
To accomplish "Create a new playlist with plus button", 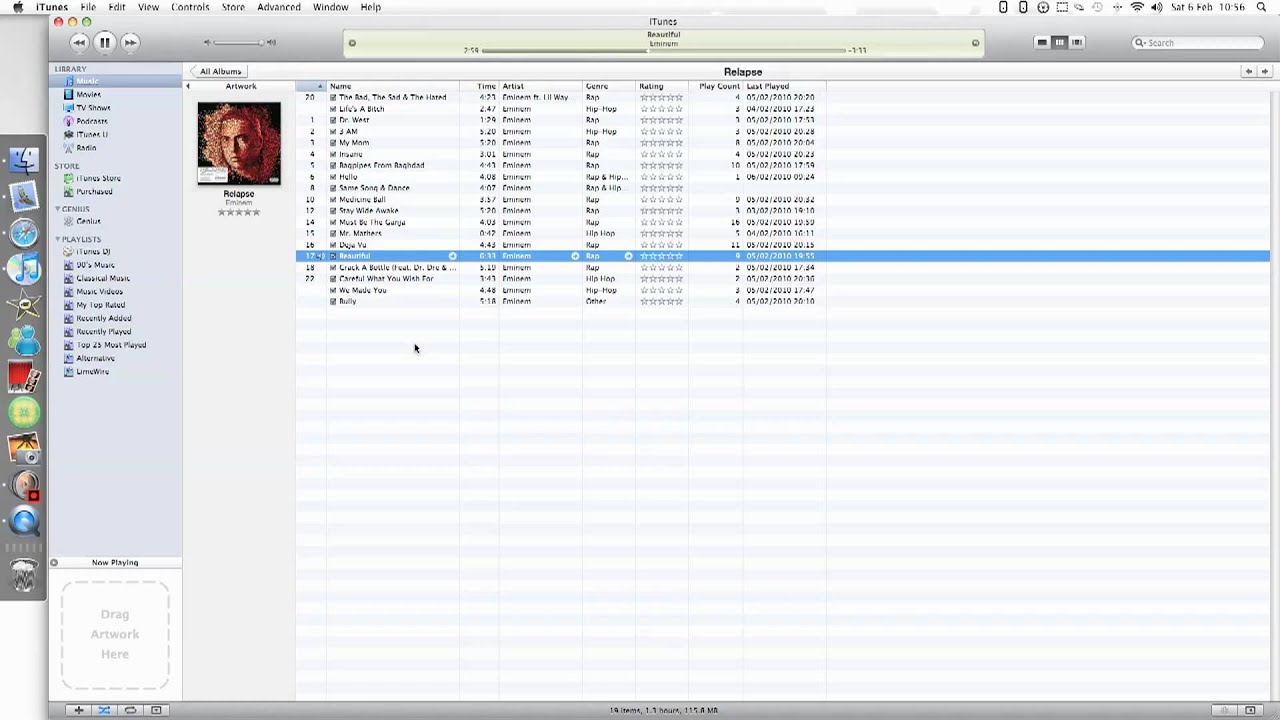I will click(78, 710).
